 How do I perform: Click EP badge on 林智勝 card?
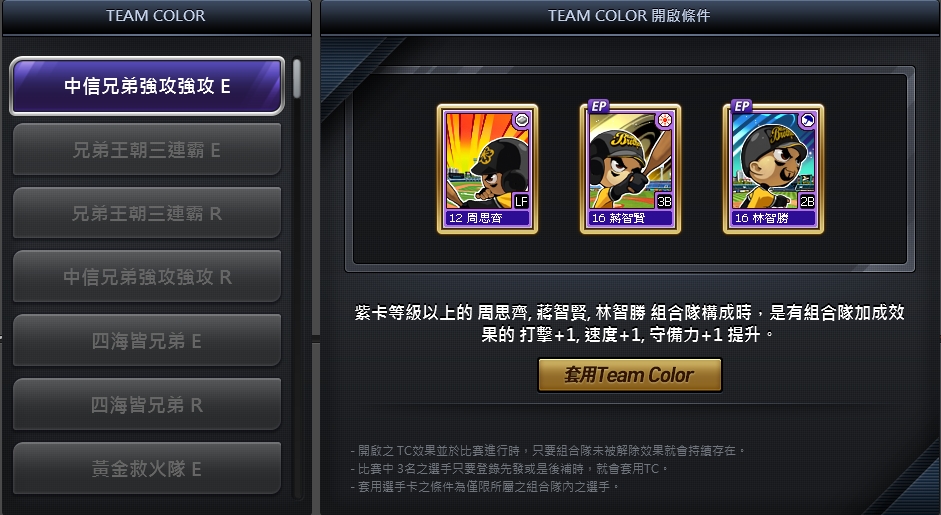(x=742, y=106)
